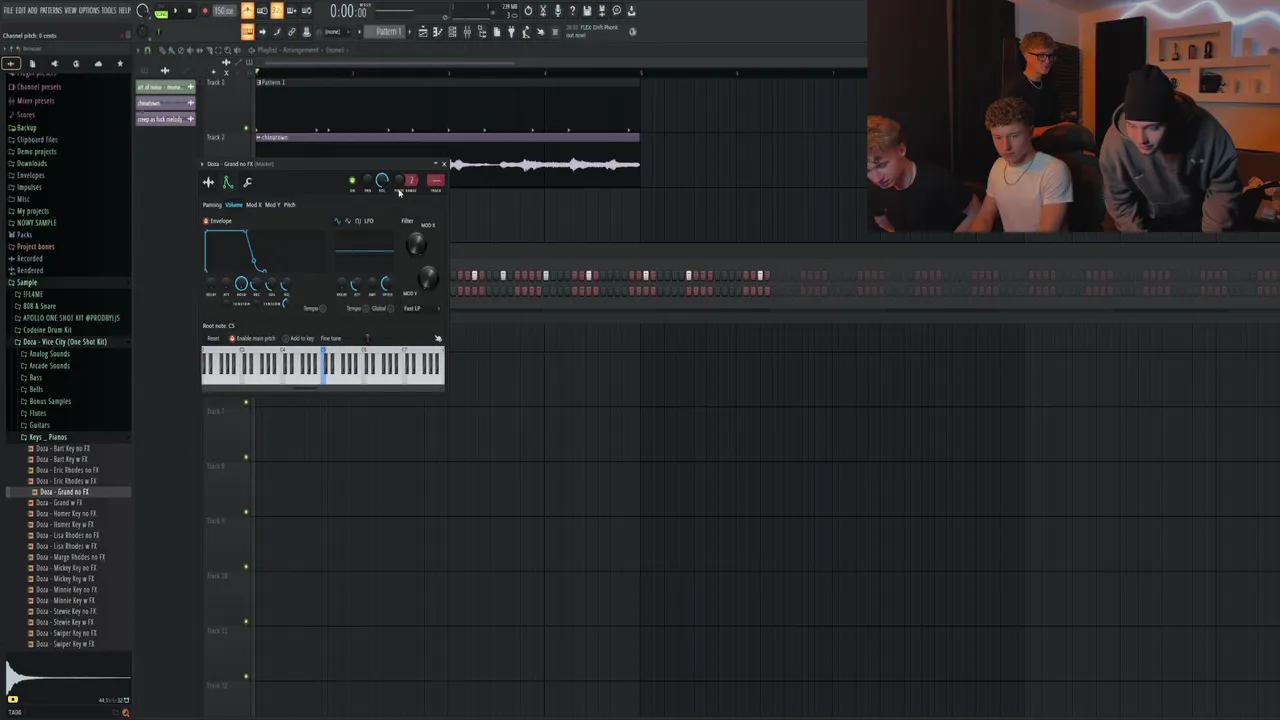Click the envelope HOLD knob
This screenshot has width=1280, height=720.
tap(241, 284)
